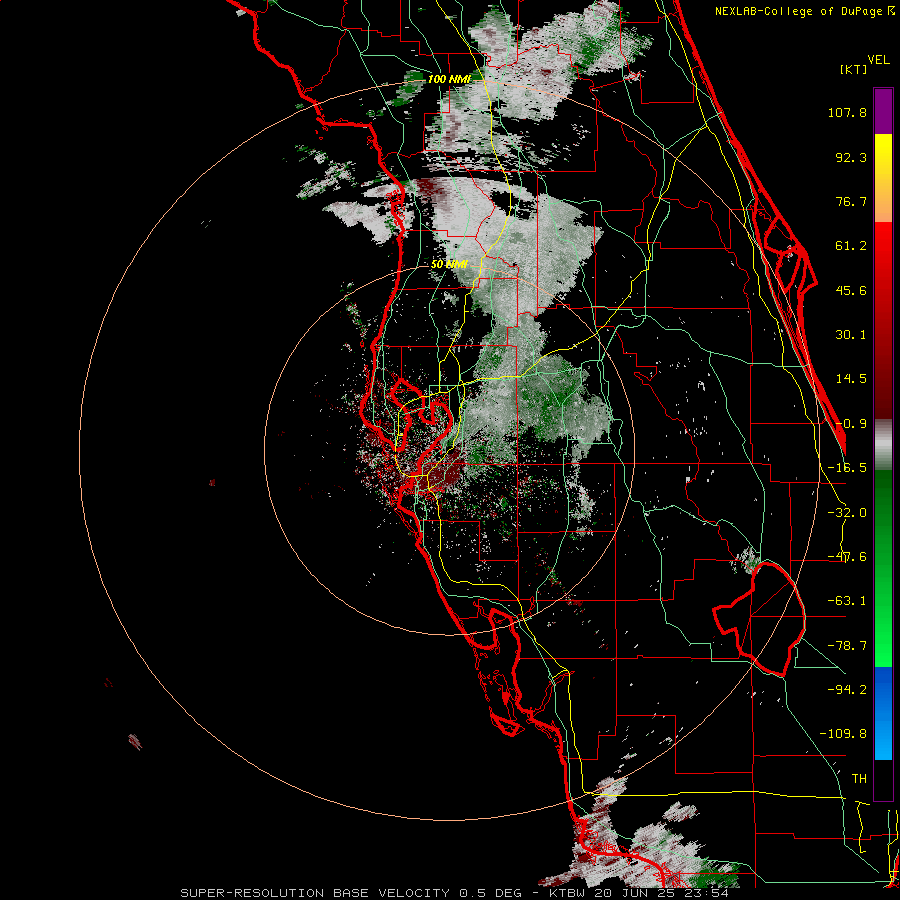Click the TH legend label
Screen dimensions: 900x900
coord(859,778)
